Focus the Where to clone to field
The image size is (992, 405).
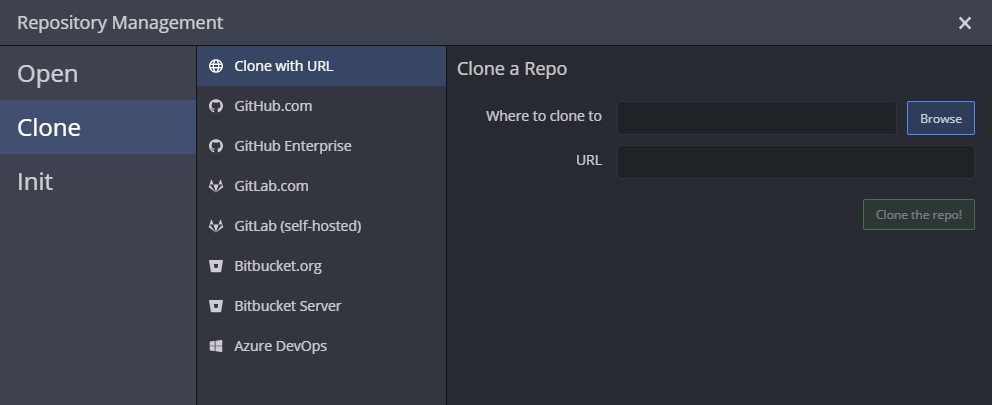756,117
